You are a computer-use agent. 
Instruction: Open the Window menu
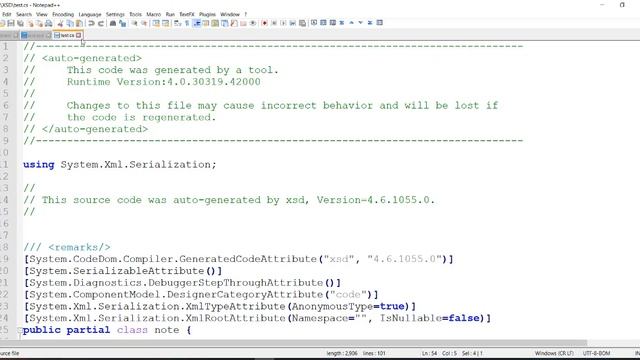(230, 14)
